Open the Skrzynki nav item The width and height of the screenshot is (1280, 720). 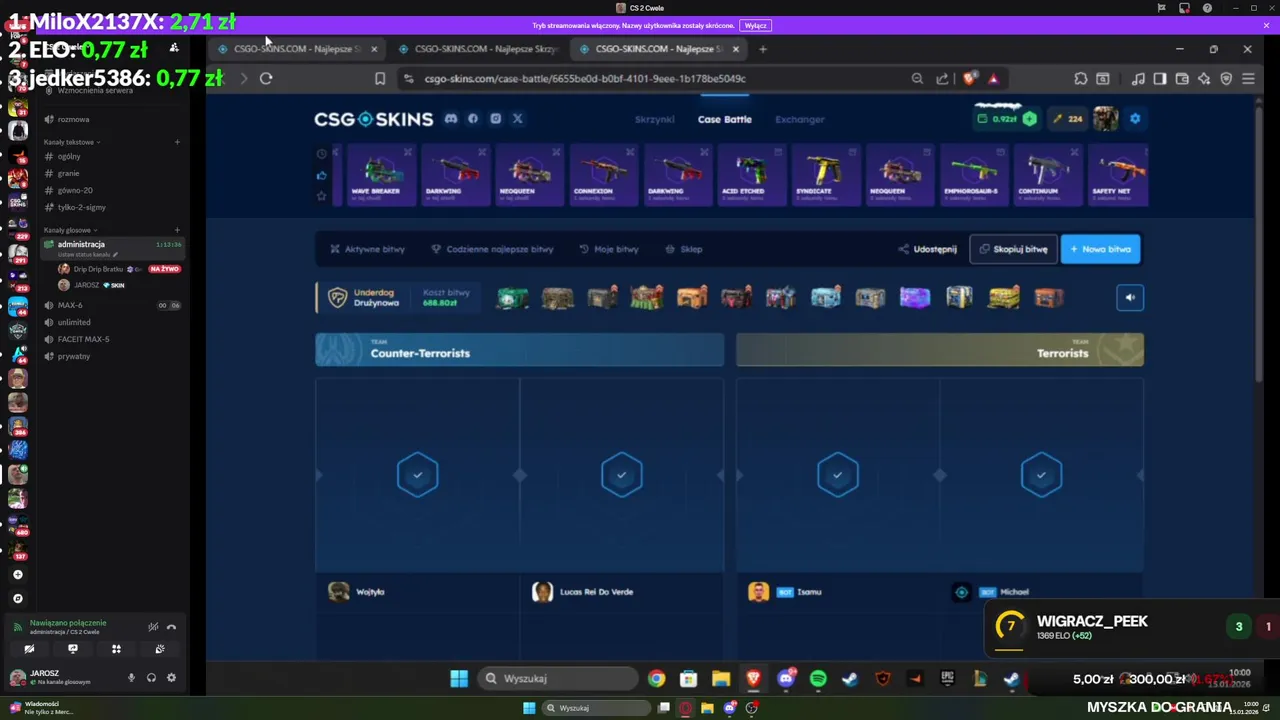[655, 119]
